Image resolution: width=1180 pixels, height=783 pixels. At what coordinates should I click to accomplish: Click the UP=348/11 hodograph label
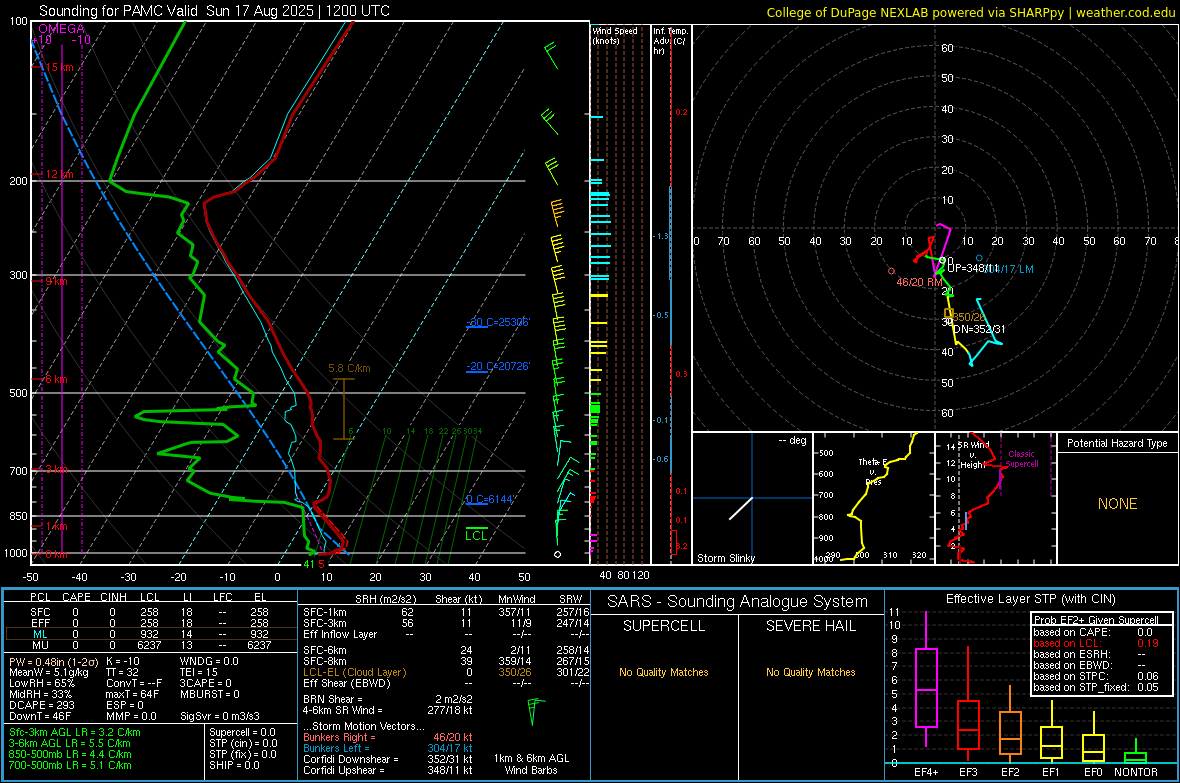coord(972,268)
